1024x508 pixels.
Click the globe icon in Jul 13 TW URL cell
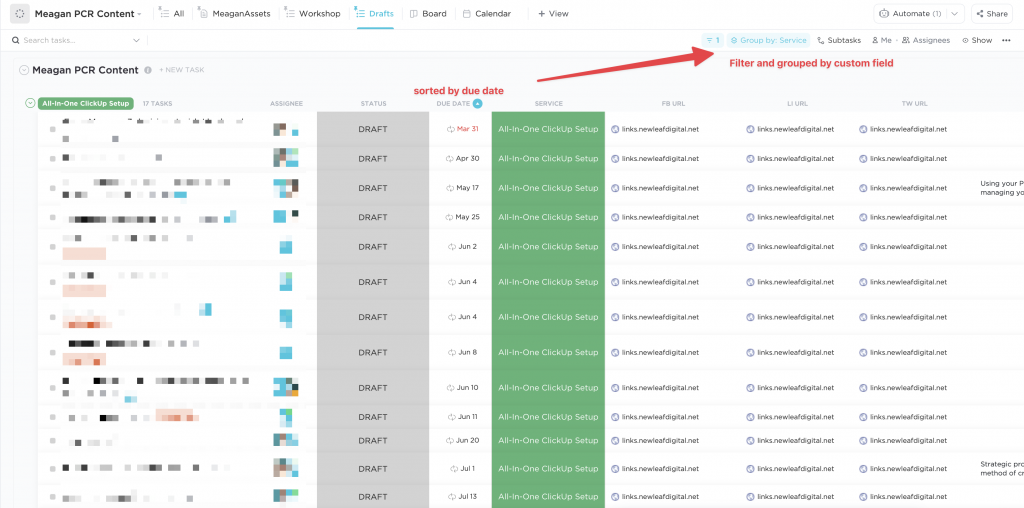coord(863,497)
